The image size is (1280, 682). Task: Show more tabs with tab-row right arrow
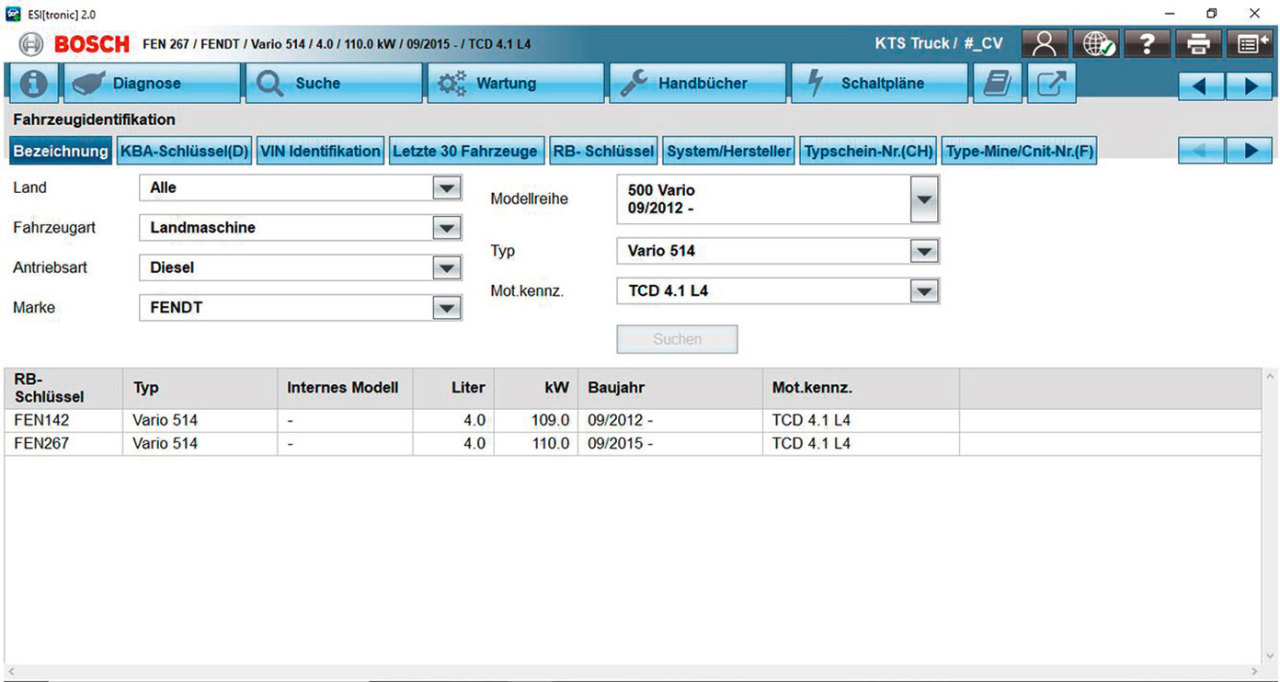pos(1250,151)
